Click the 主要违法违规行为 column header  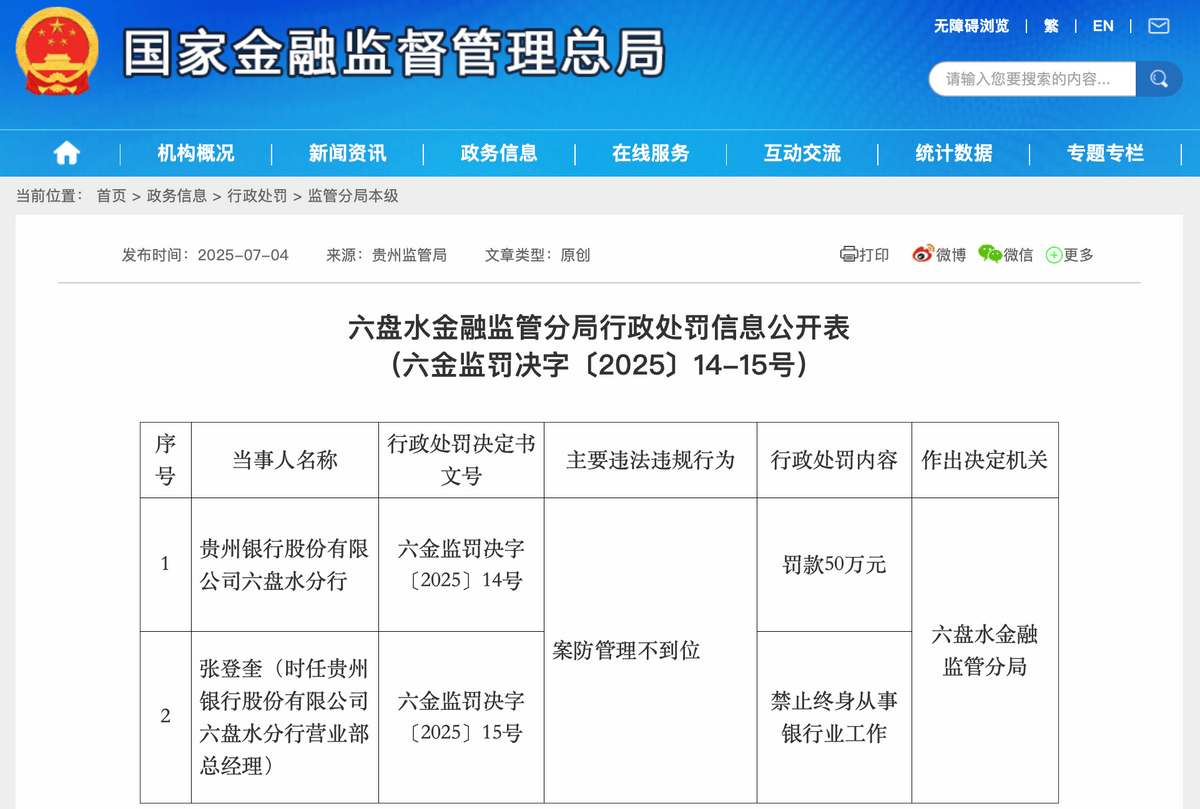pyautogui.click(x=650, y=460)
